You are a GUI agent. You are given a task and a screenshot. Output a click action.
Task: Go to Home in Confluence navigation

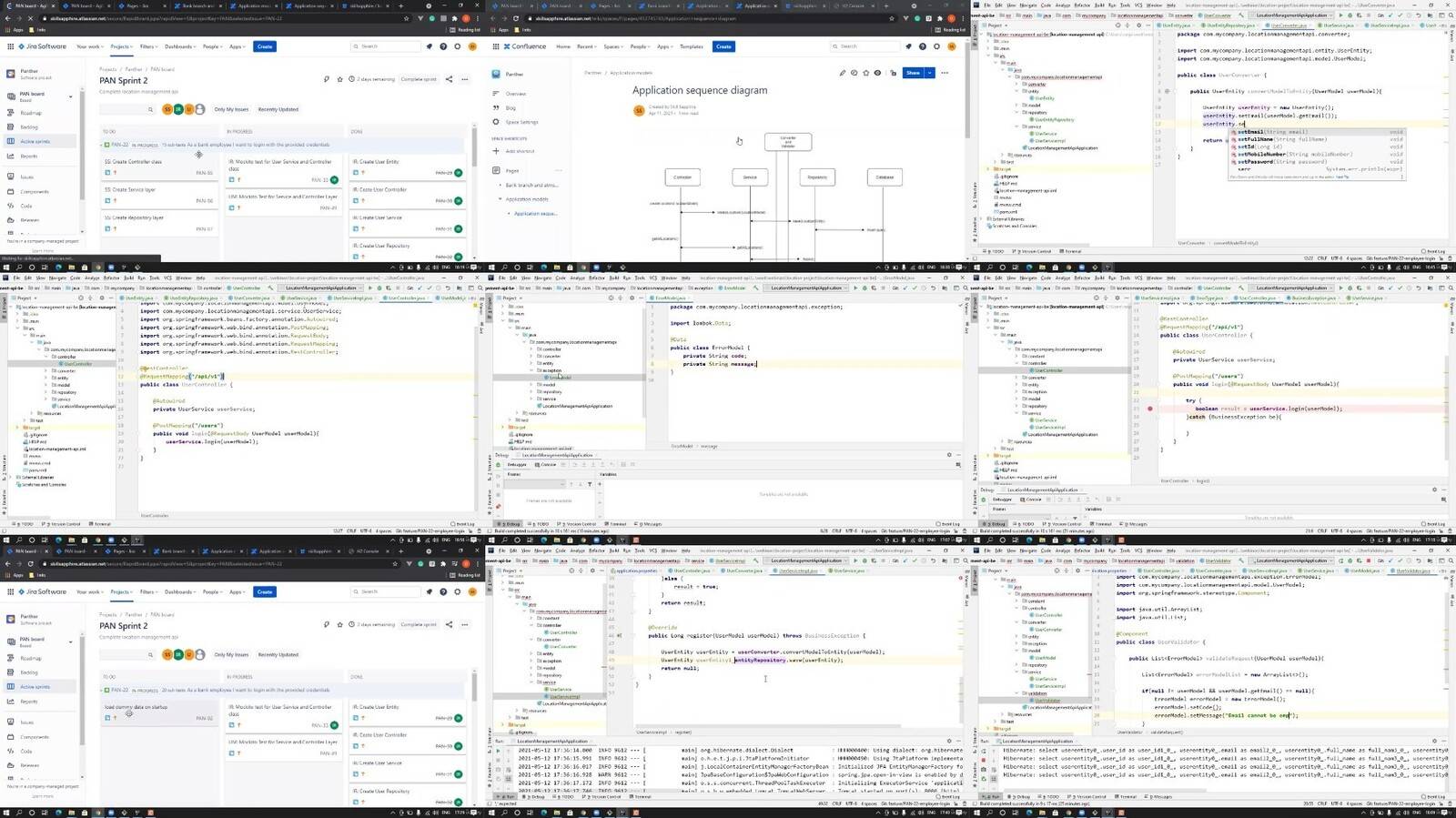[x=563, y=46]
